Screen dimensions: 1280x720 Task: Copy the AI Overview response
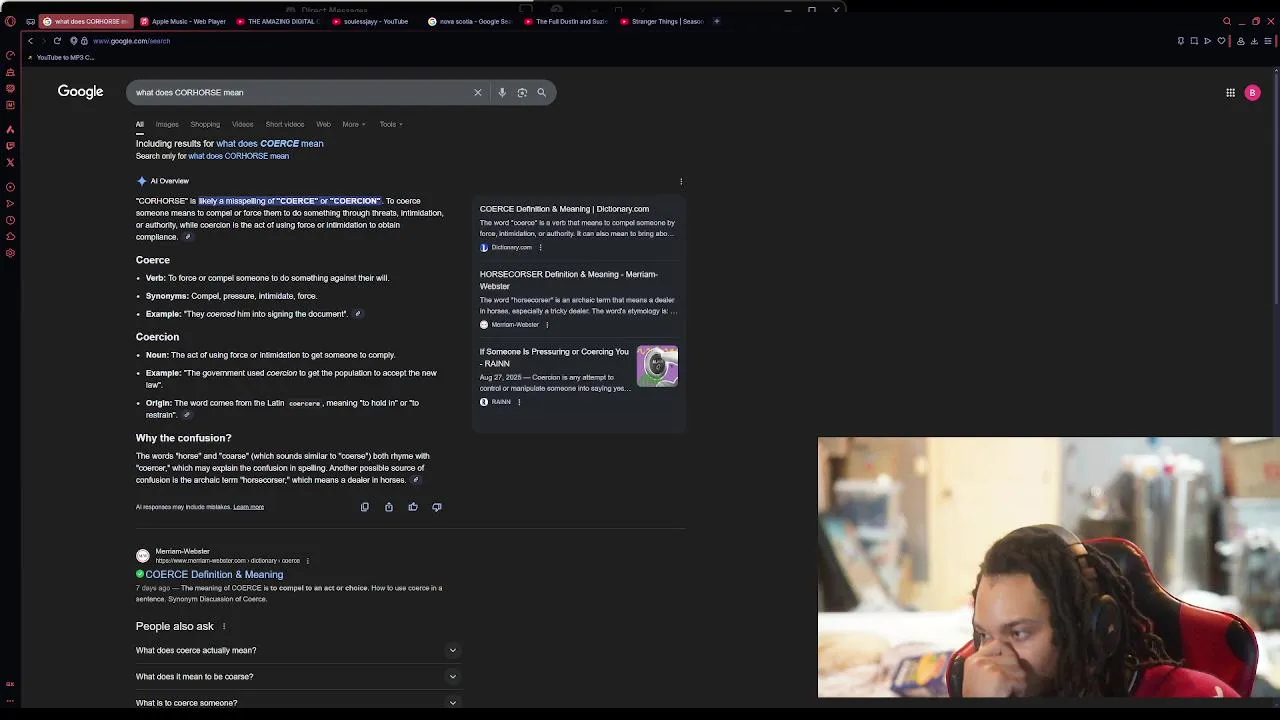(x=365, y=507)
